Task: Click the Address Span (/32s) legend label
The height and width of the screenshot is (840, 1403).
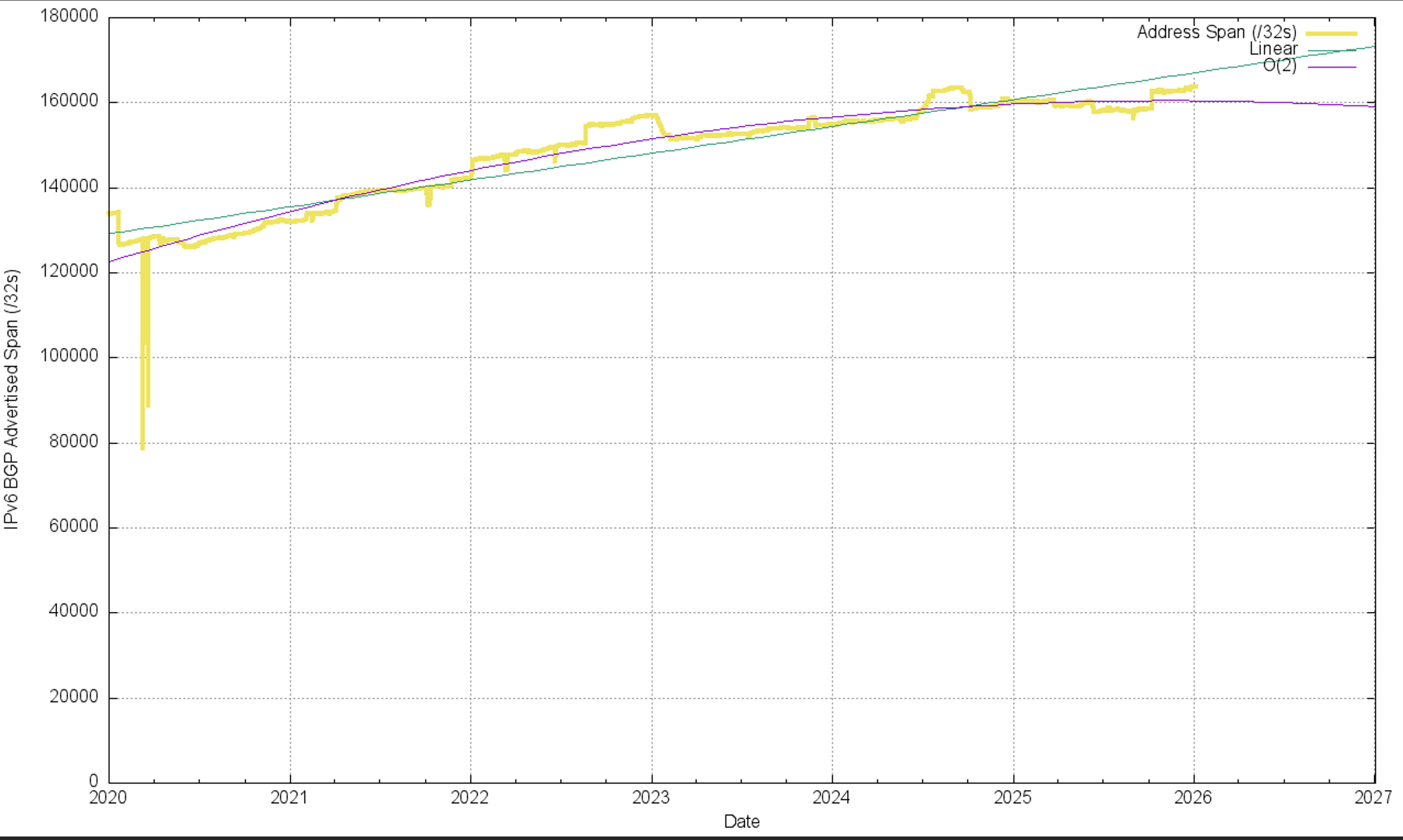Action: (1216, 32)
